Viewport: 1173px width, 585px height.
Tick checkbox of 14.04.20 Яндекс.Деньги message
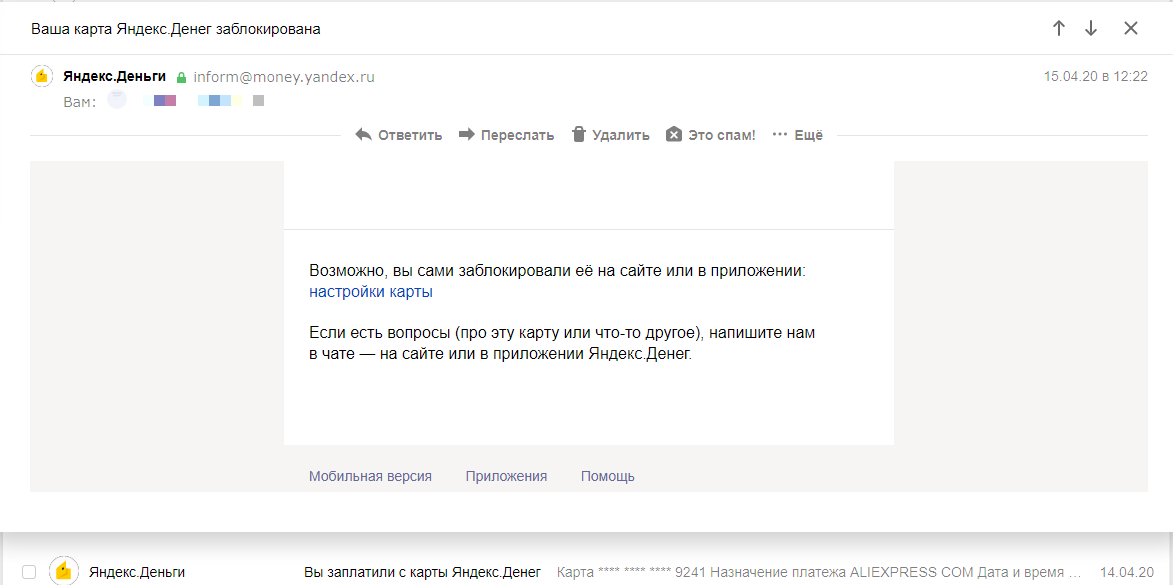coord(28,572)
